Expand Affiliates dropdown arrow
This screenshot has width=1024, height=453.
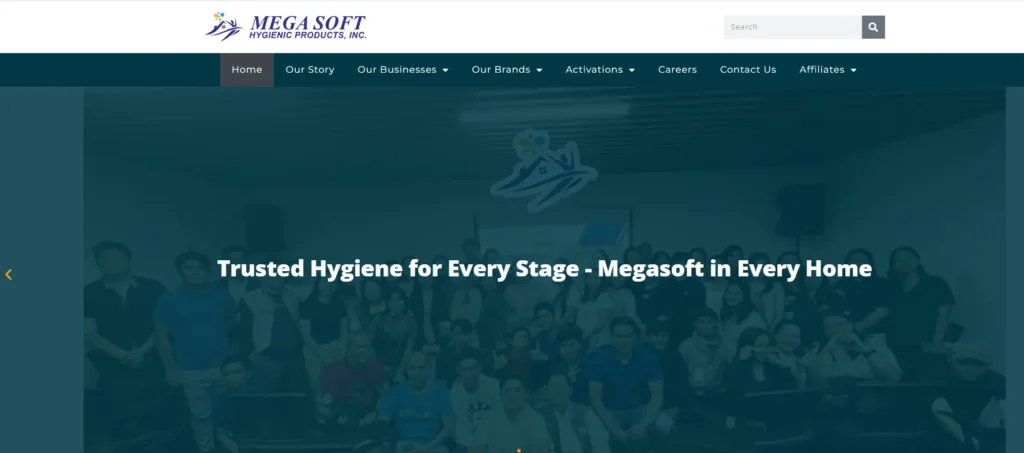point(853,70)
